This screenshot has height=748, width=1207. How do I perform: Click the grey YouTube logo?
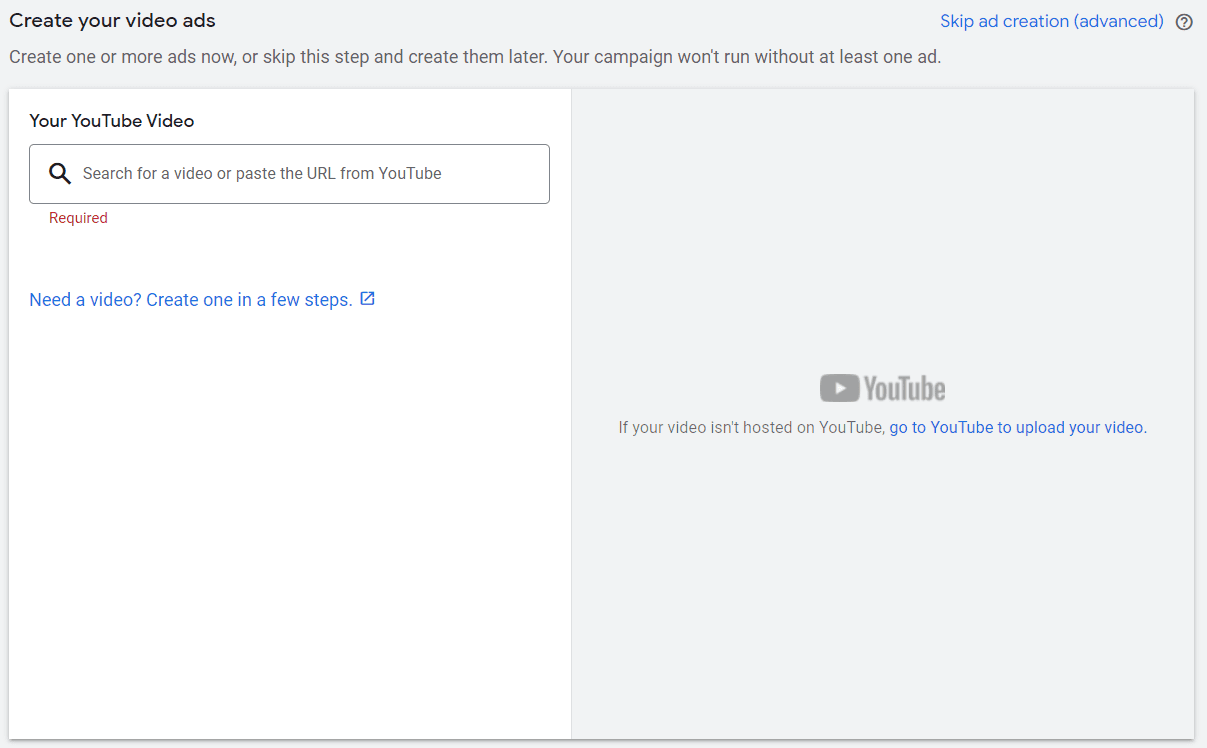pos(882,388)
